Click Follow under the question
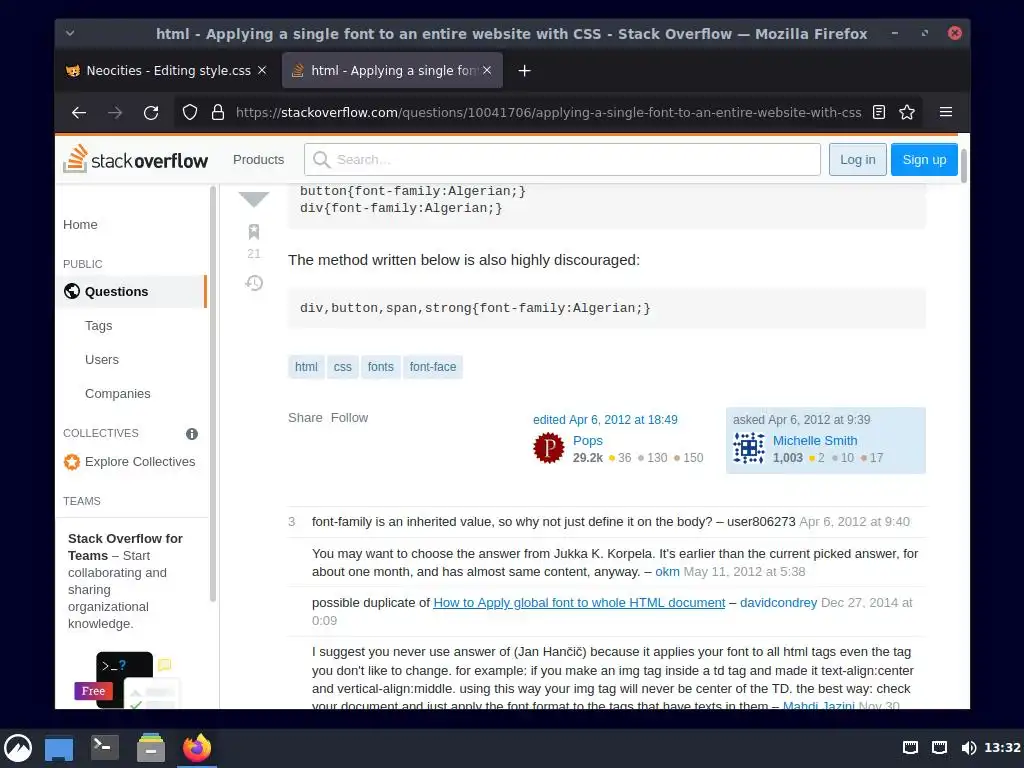The image size is (1024, 768). pyautogui.click(x=349, y=418)
